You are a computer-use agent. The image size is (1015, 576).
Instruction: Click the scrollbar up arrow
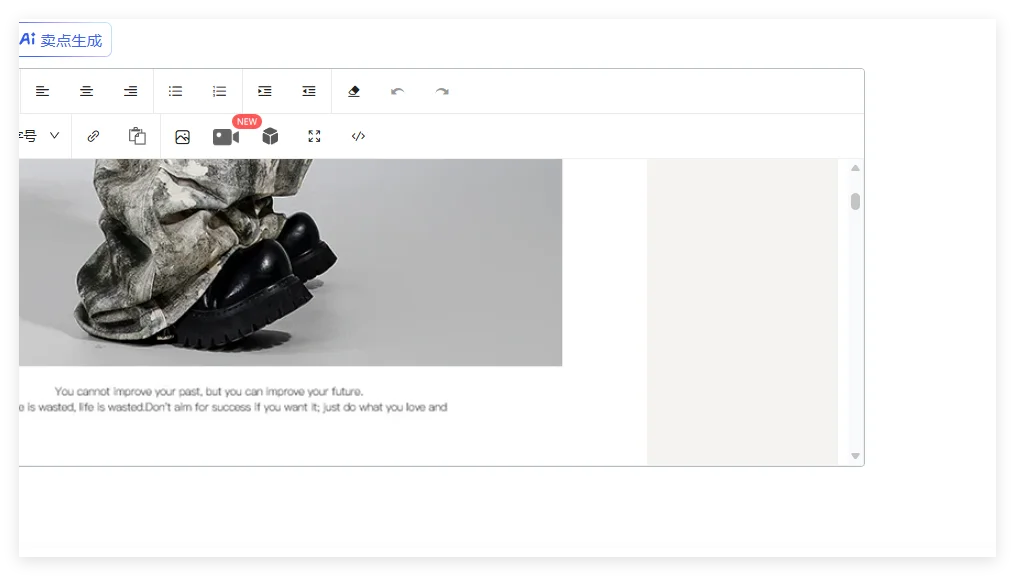pos(855,168)
